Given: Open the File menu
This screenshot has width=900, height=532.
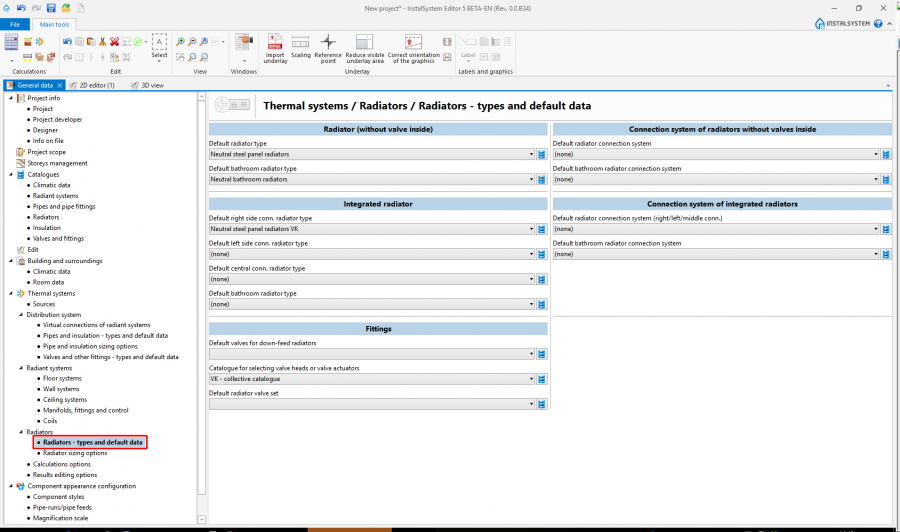Looking at the screenshot, I should (x=15, y=24).
